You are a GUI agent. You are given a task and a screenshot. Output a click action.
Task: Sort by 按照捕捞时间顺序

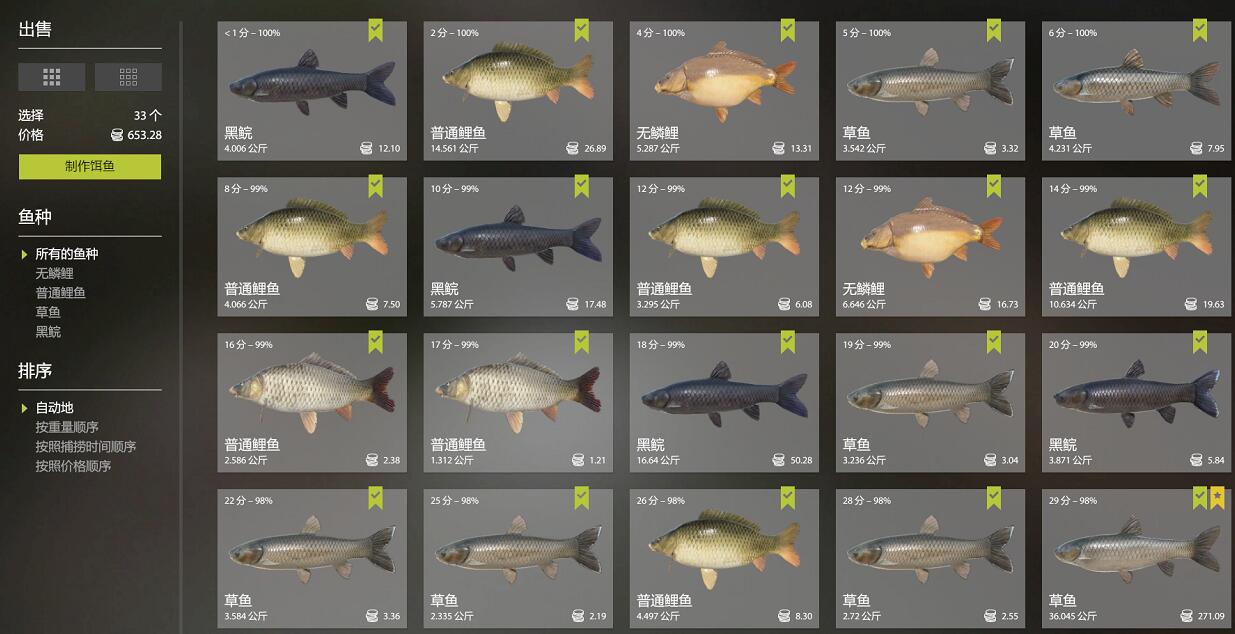(86, 447)
